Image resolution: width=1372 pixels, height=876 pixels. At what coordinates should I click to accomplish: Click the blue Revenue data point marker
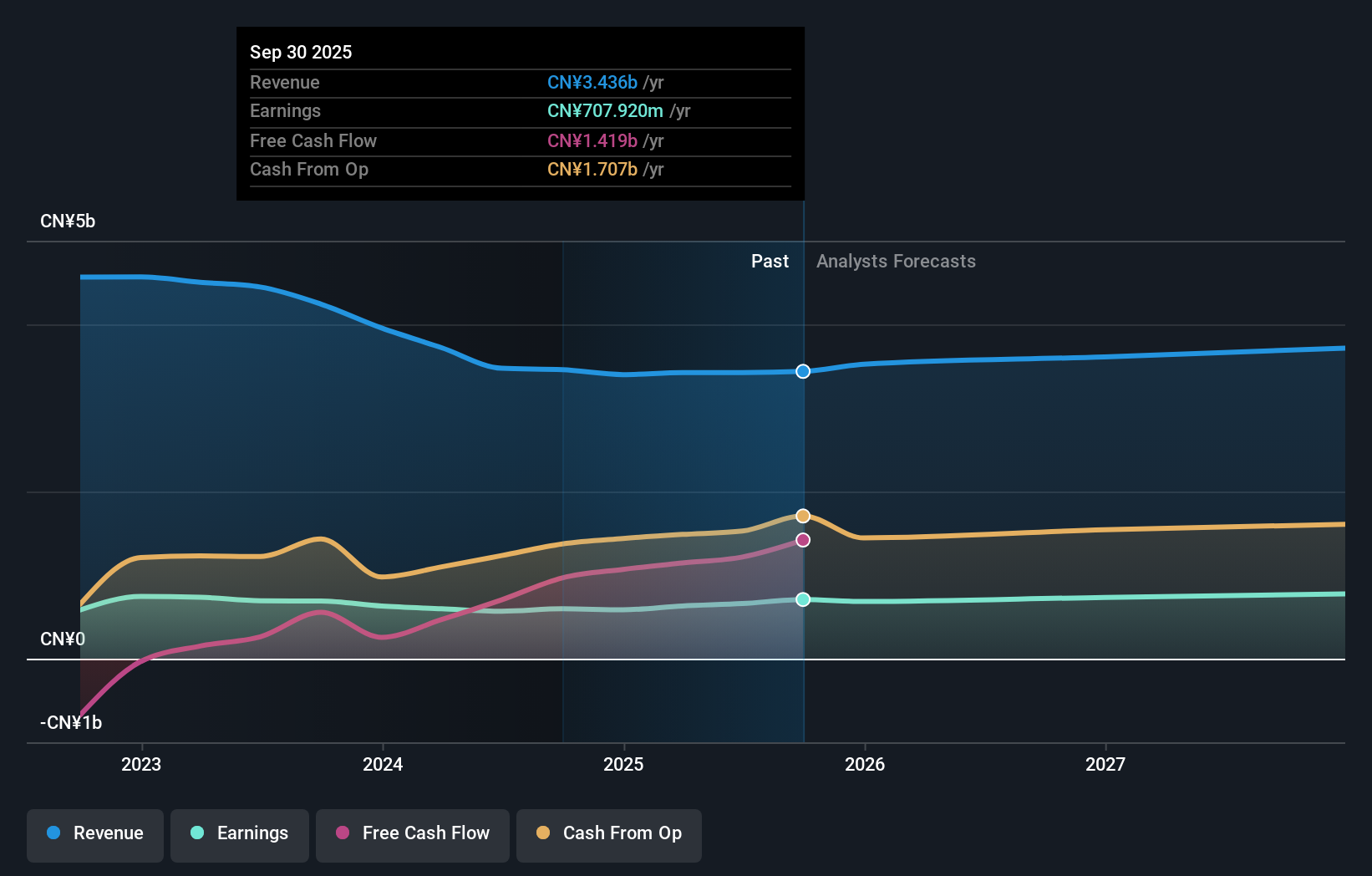pos(802,371)
